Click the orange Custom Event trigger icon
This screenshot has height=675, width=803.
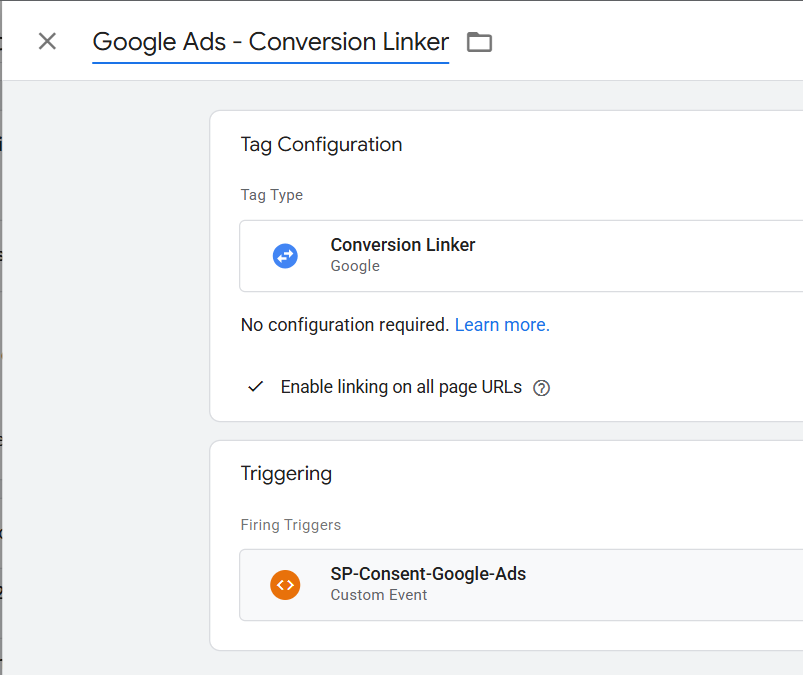285,585
